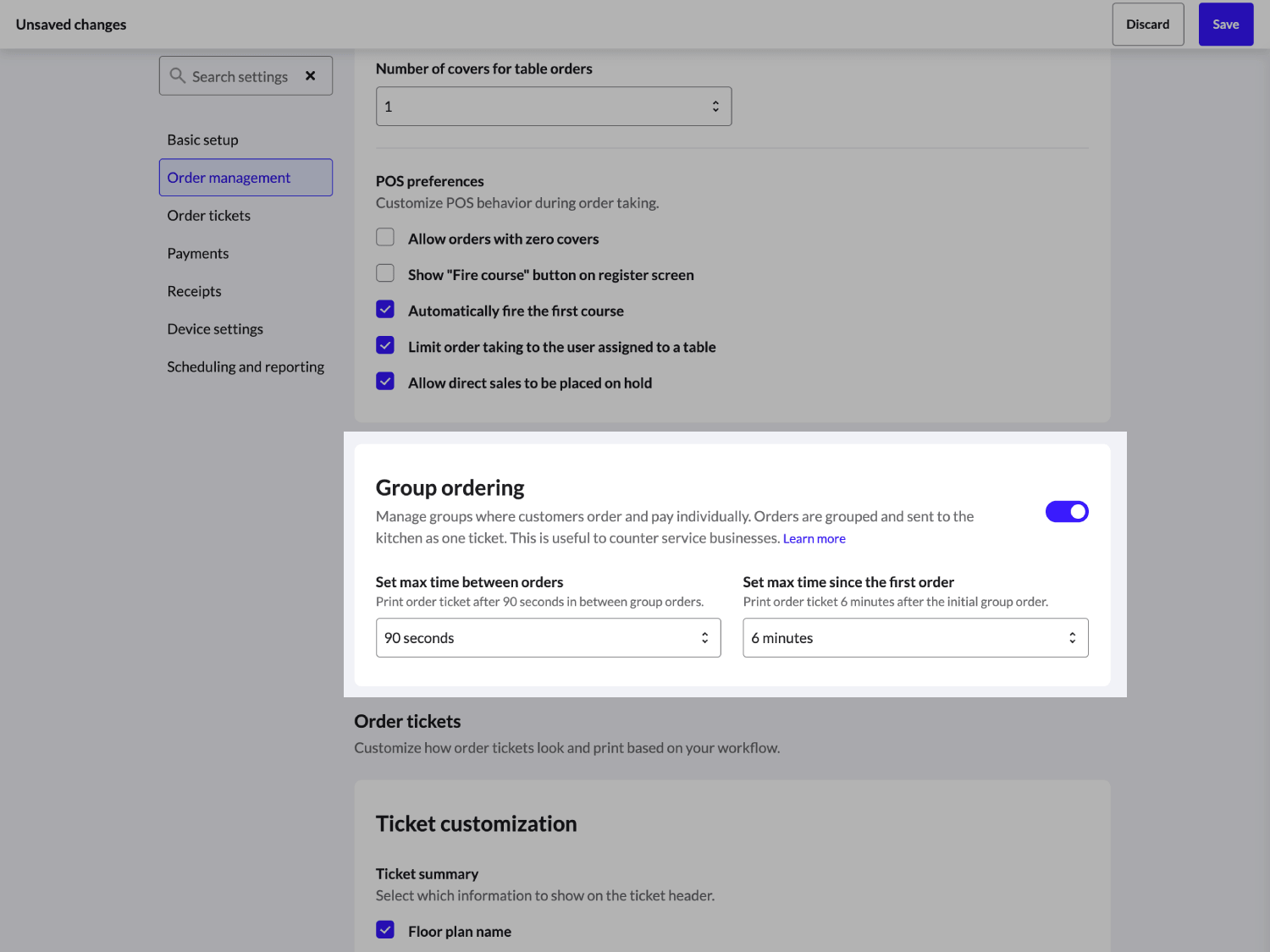Click the Unsaved changes text

71,25
